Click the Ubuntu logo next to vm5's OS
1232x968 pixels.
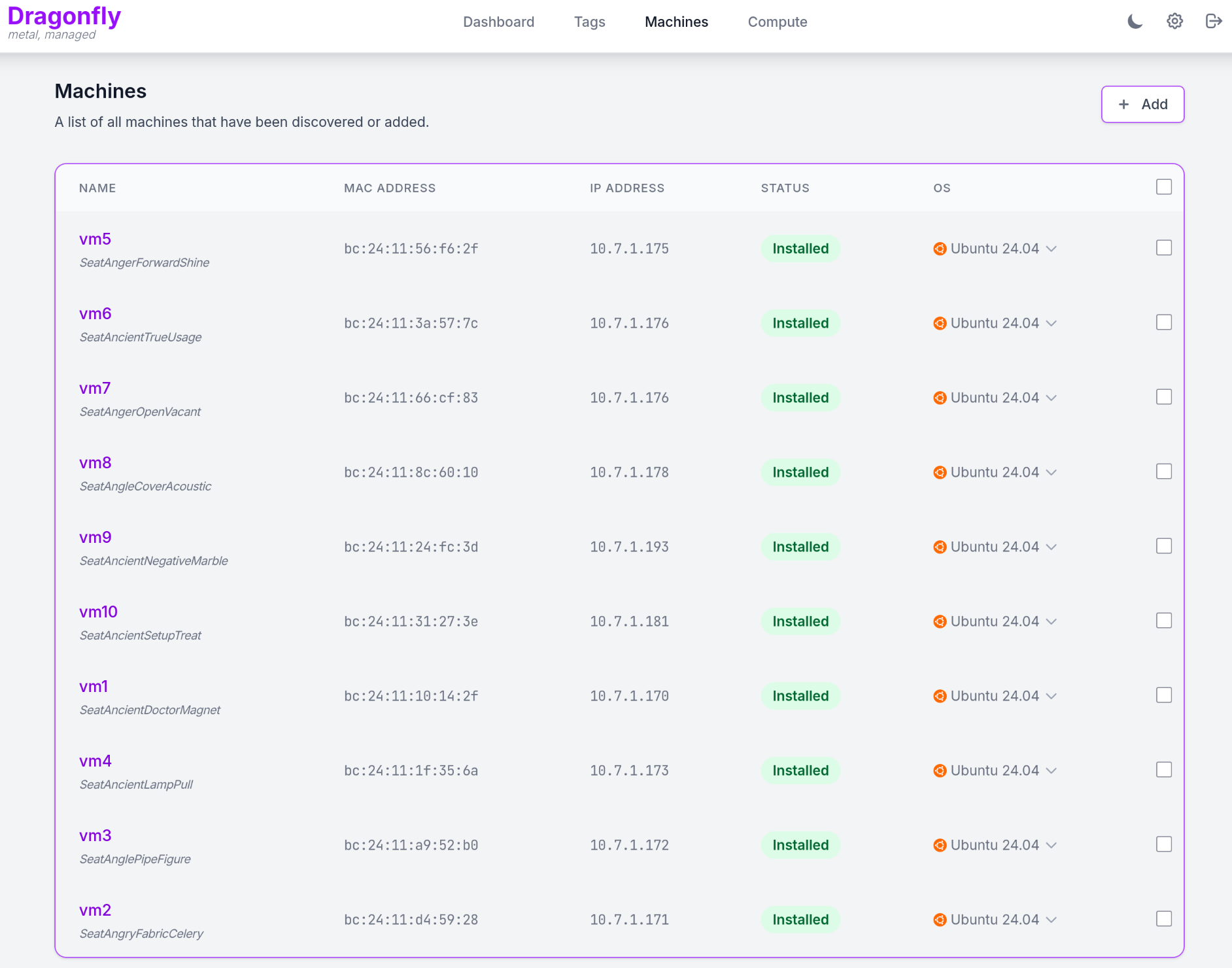(940, 249)
